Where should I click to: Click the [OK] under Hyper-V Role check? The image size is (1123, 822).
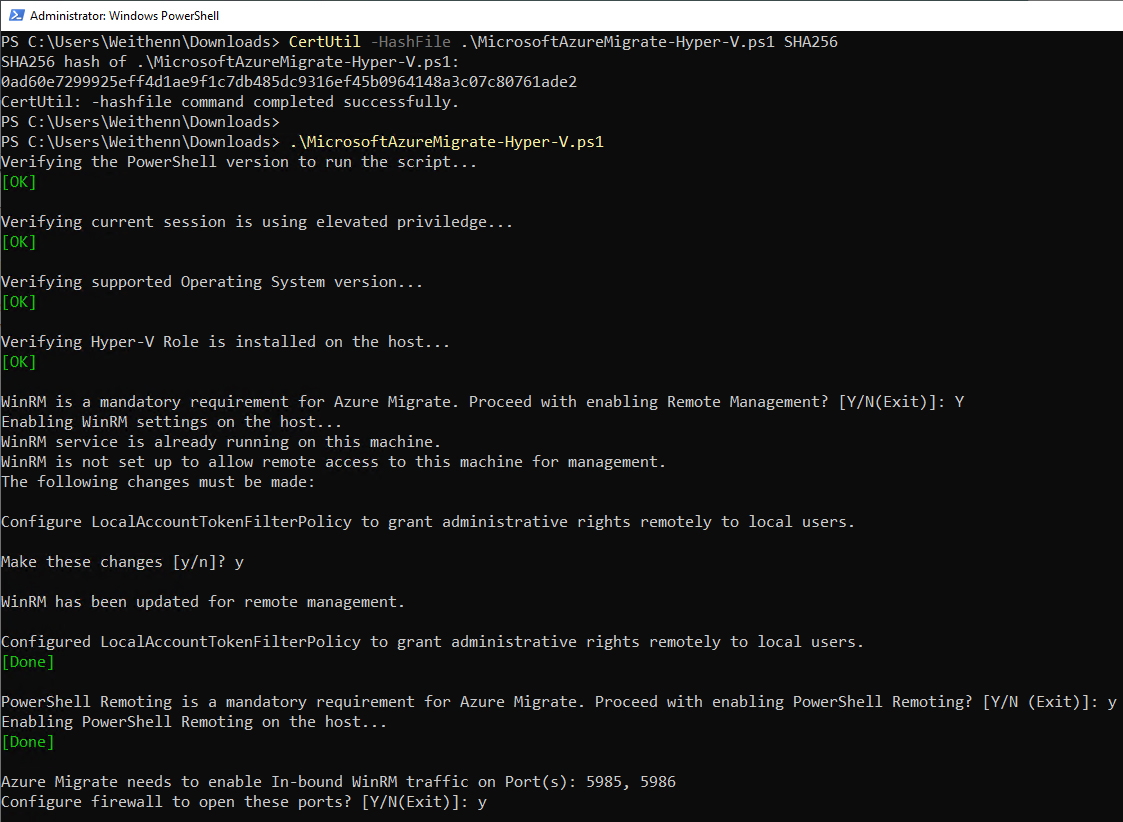19,362
